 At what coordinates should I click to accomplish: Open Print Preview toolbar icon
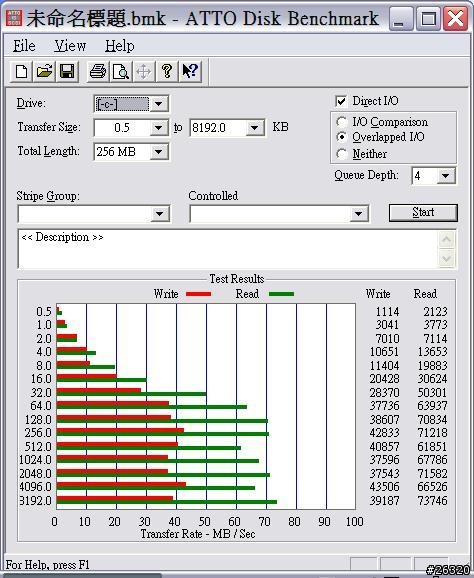pyautogui.click(x=121, y=71)
